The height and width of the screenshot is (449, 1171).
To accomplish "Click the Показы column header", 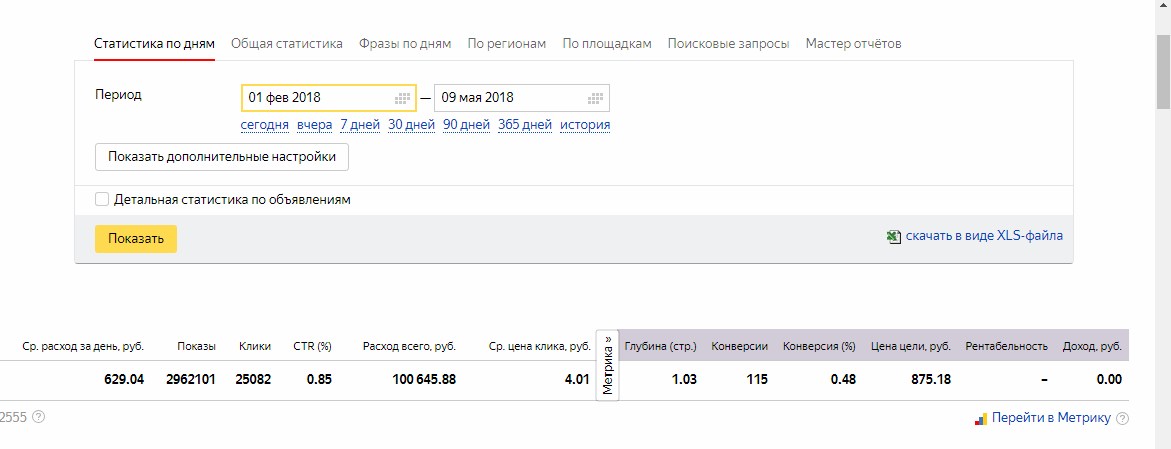I will (x=196, y=347).
